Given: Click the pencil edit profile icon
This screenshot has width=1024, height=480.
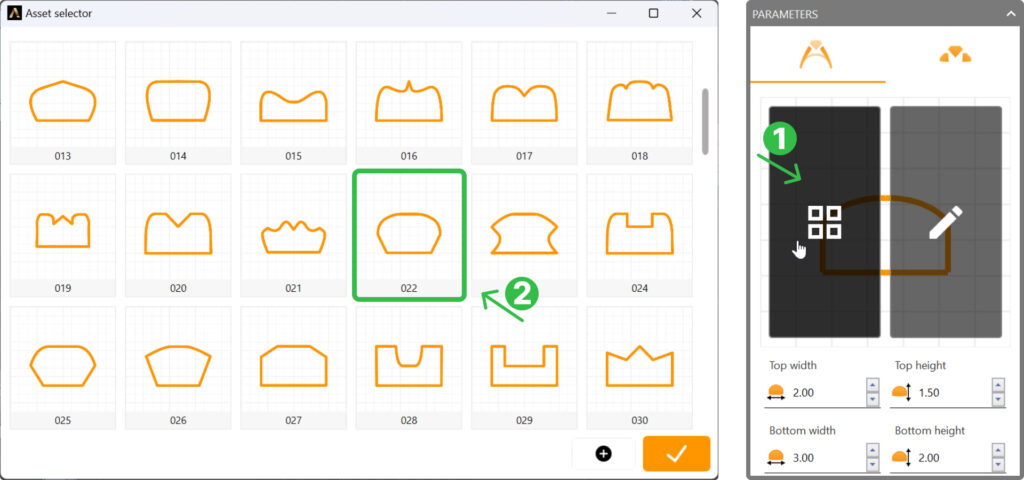Looking at the screenshot, I should tap(945, 222).
